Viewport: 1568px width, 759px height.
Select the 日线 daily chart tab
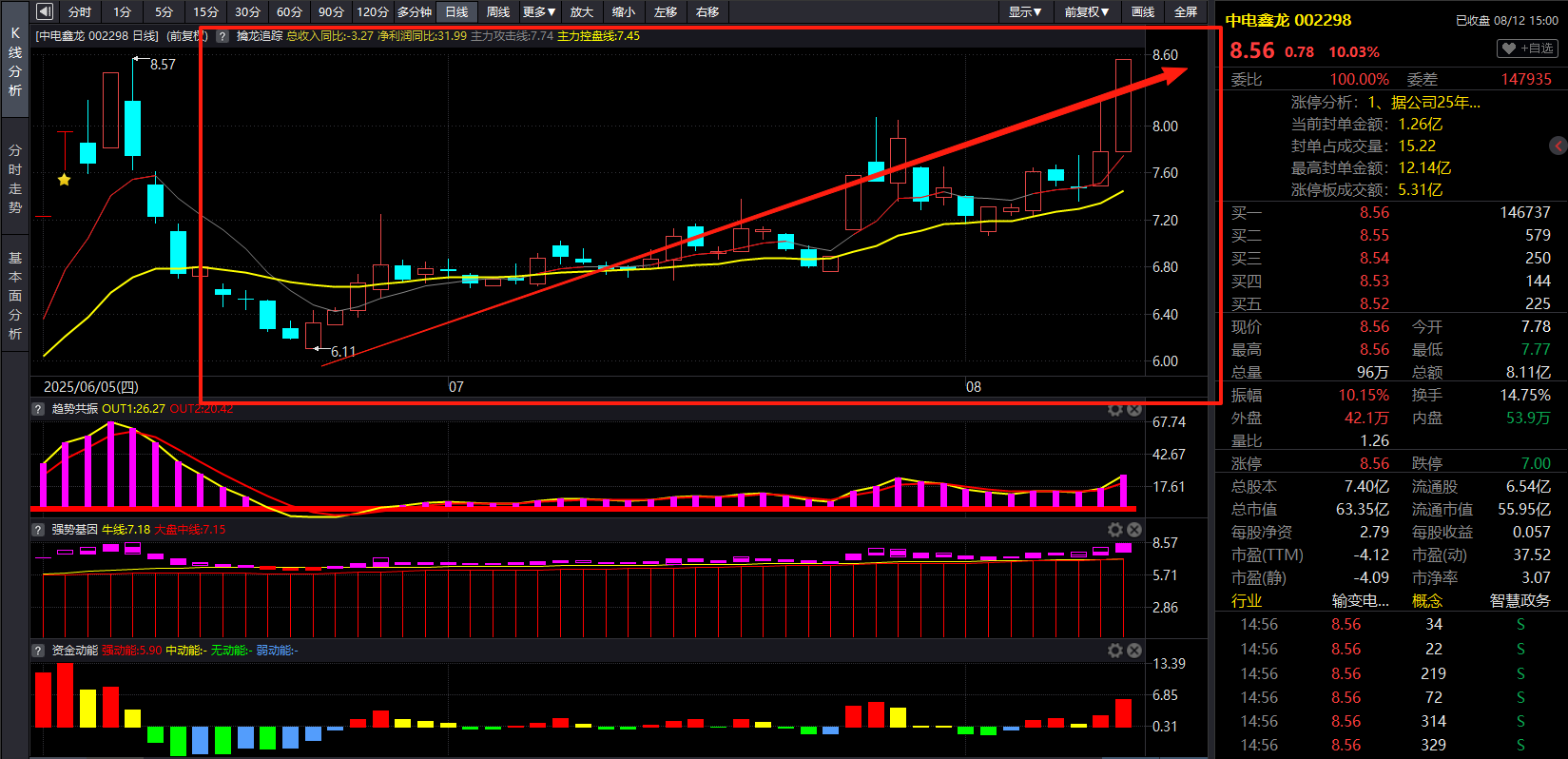(x=456, y=11)
